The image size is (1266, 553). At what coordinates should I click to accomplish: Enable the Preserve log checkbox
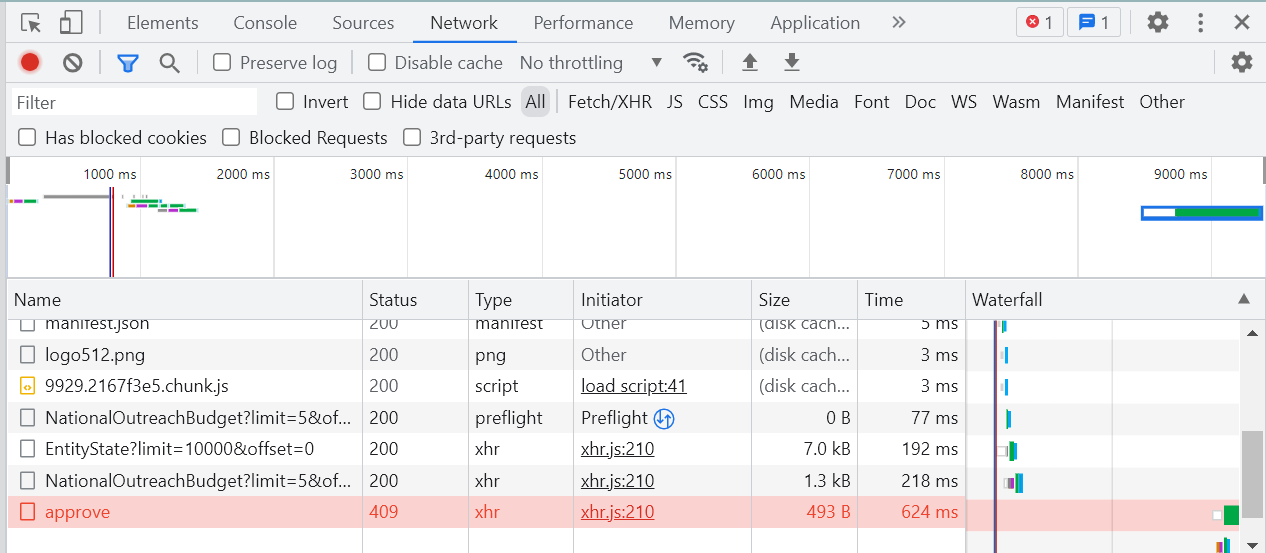[223, 63]
